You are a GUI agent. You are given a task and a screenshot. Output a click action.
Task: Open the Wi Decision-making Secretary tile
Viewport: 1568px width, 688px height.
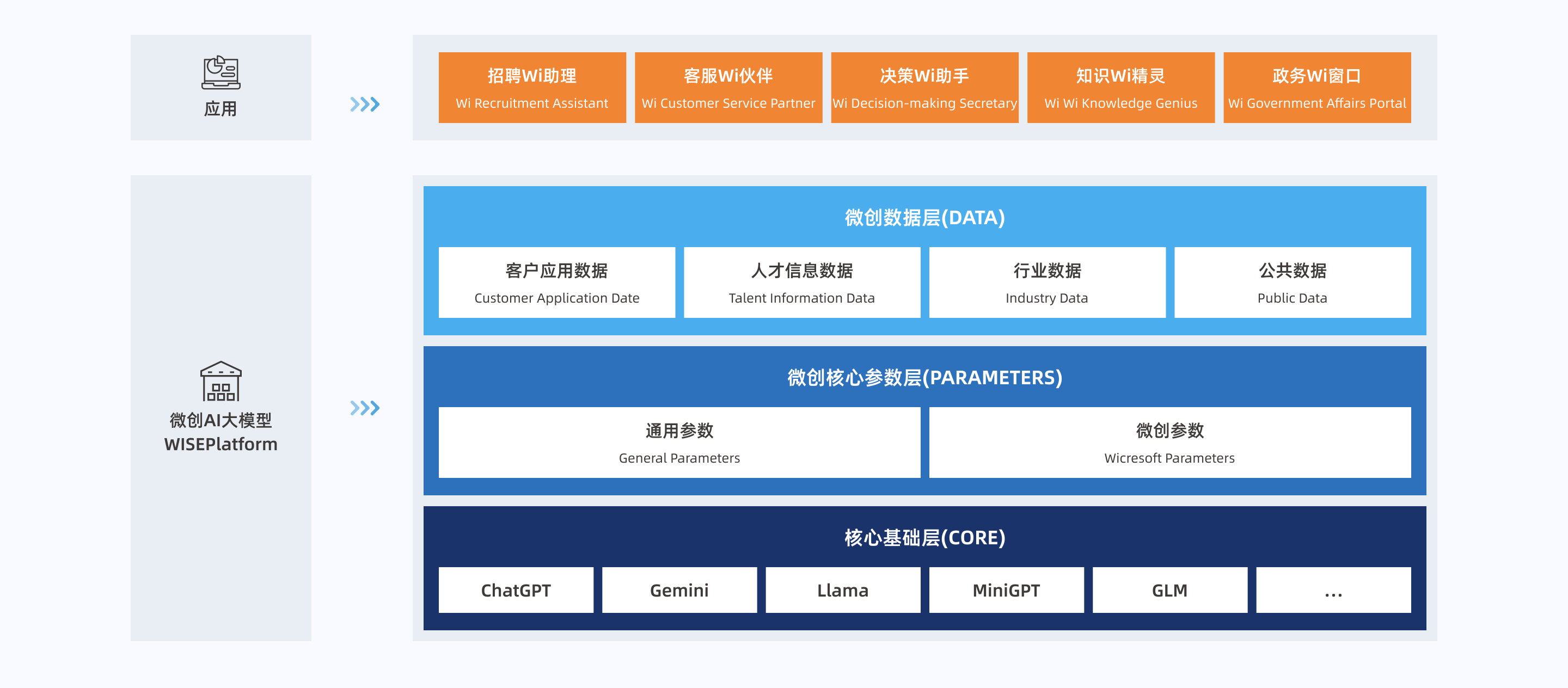tap(924, 88)
